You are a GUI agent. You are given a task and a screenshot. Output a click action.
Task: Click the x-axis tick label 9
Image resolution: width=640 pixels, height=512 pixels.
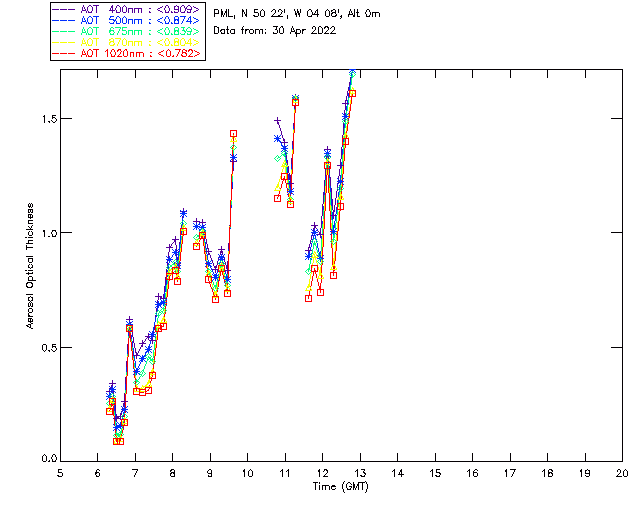point(210,474)
